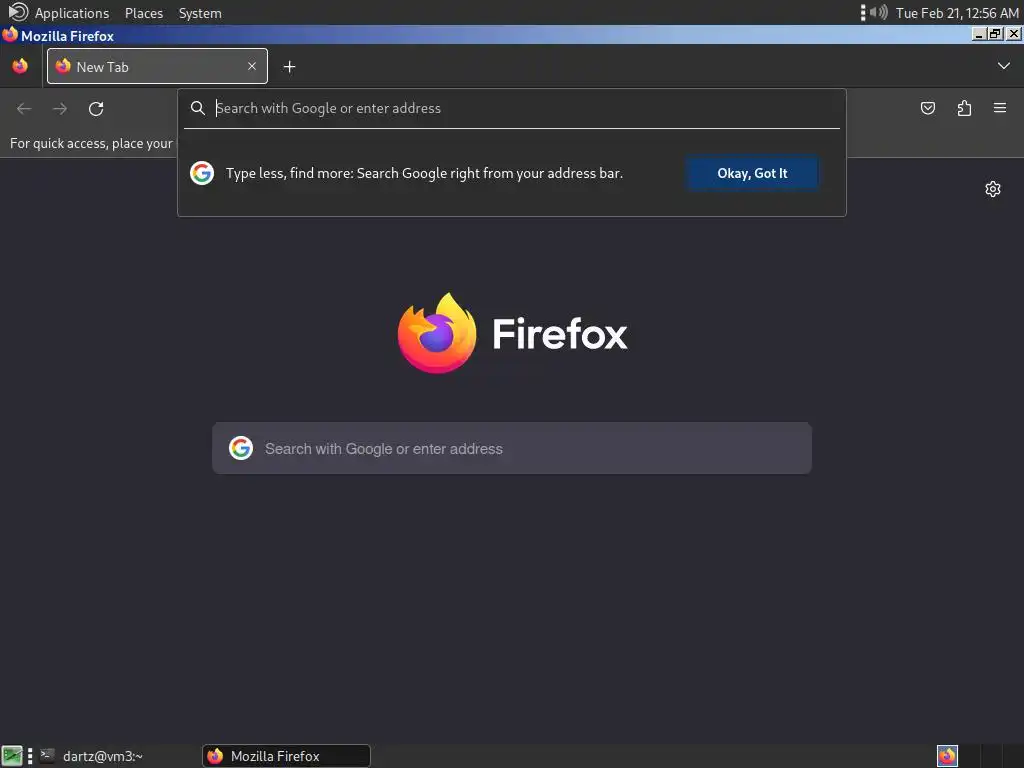Close the New Tab tab
Viewport: 1024px width, 768px height.
(x=251, y=66)
